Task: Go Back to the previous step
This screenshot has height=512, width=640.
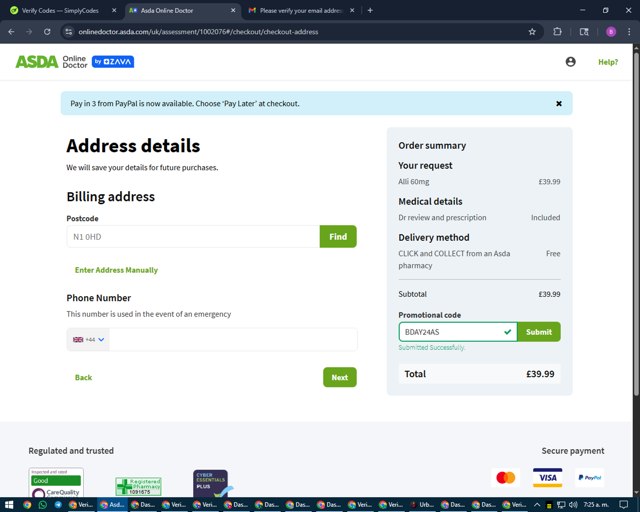Action: pos(83,377)
